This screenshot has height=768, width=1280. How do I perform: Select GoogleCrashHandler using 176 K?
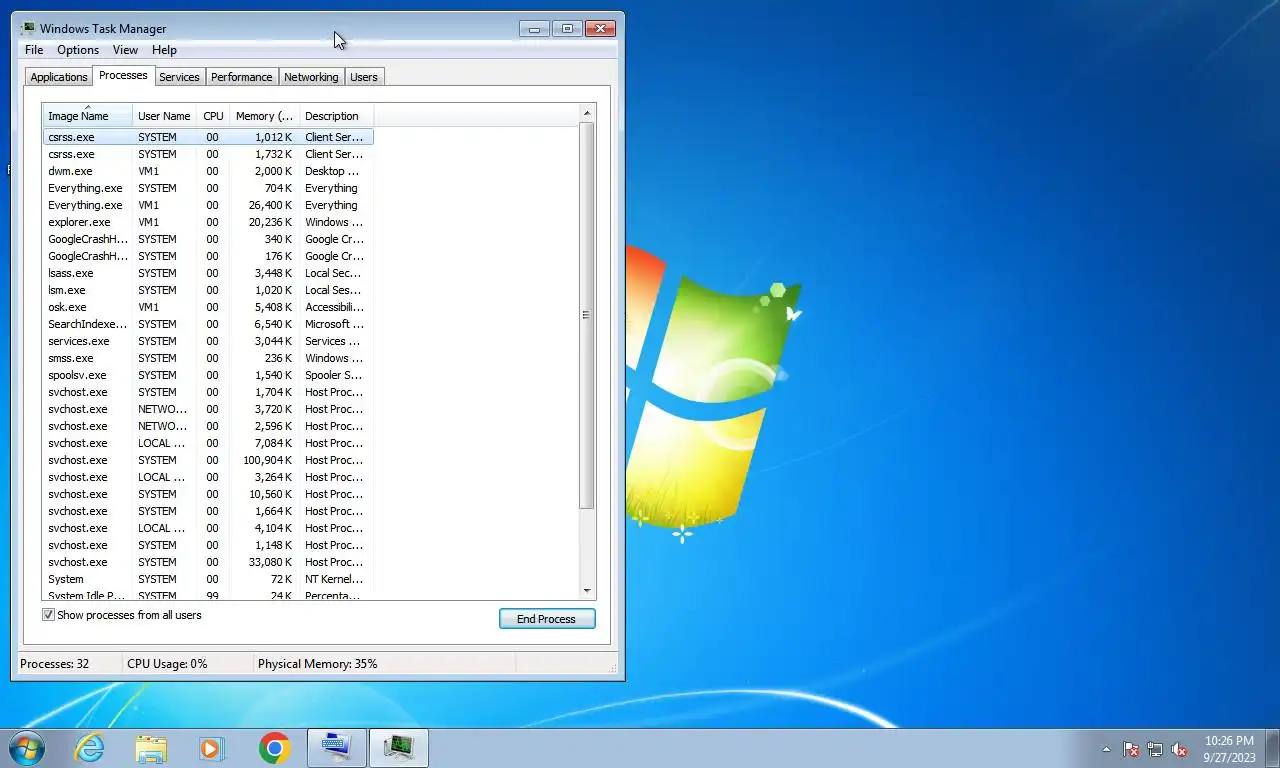click(x=208, y=256)
